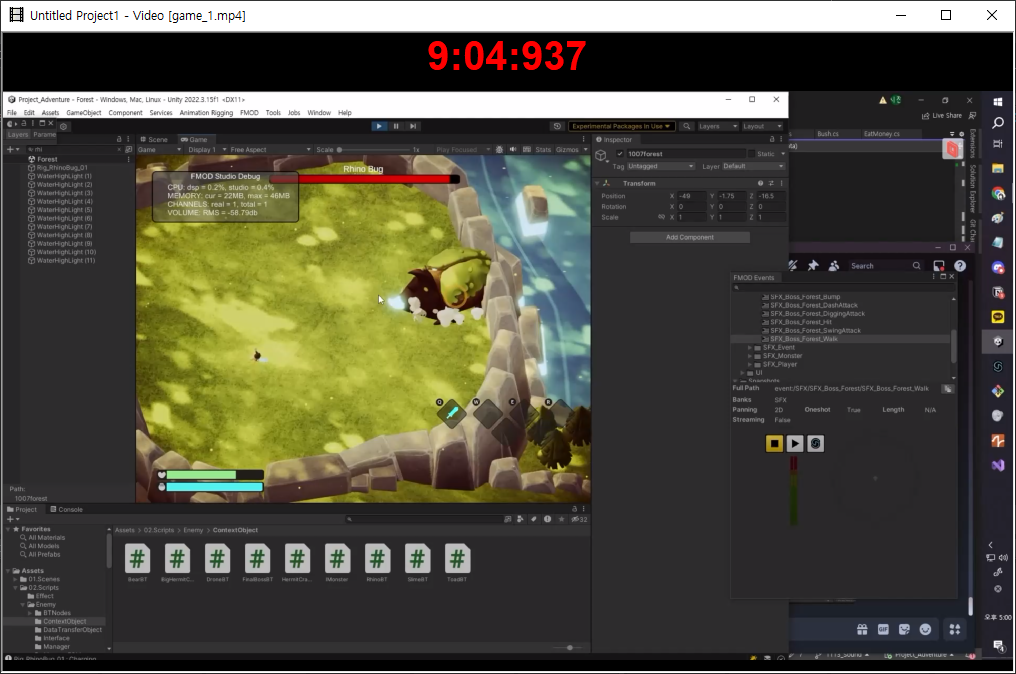Expand the SFX_Player folder in FMOD Events

click(750, 364)
